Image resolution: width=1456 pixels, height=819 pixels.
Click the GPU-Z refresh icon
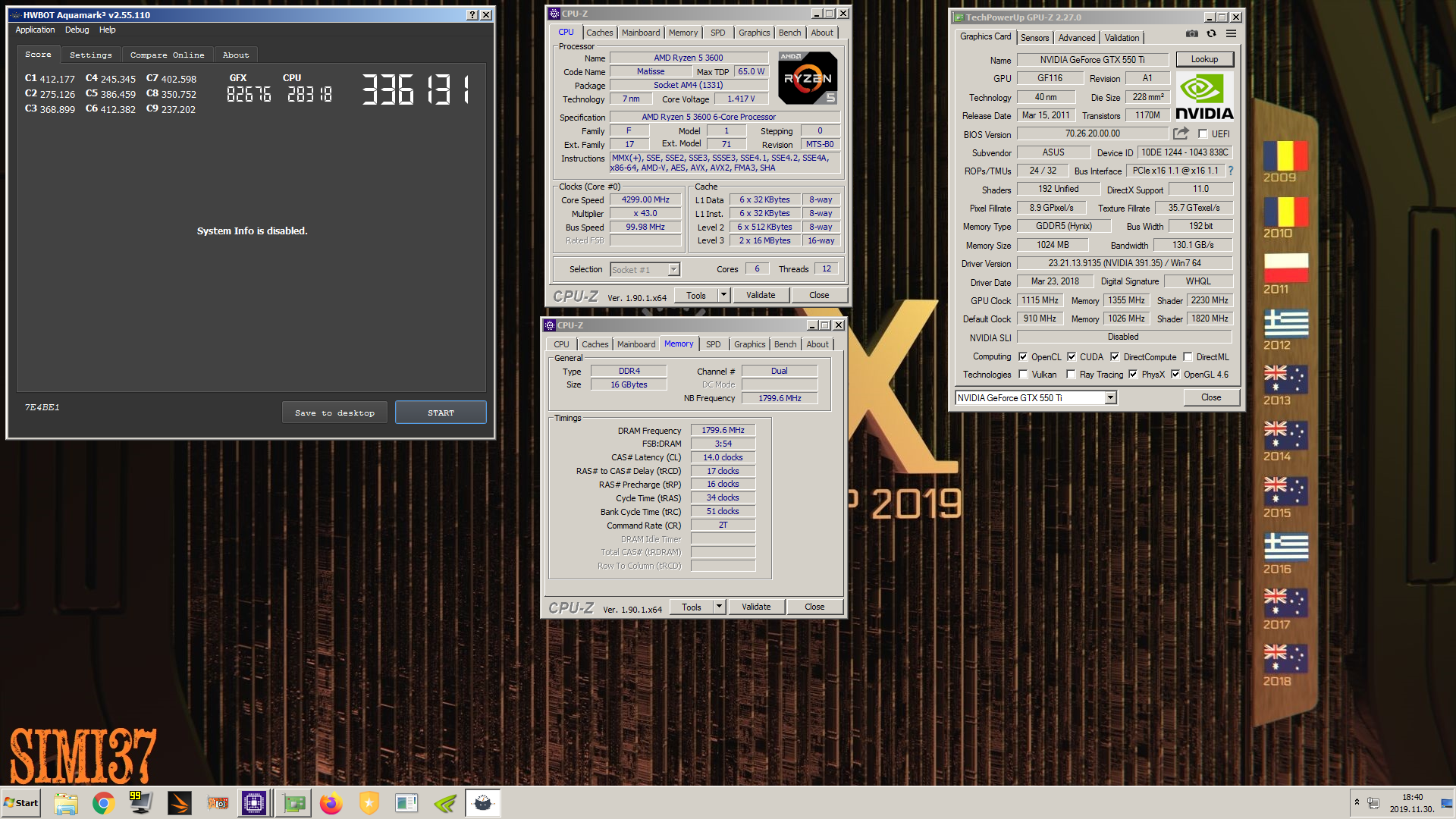point(1211,34)
